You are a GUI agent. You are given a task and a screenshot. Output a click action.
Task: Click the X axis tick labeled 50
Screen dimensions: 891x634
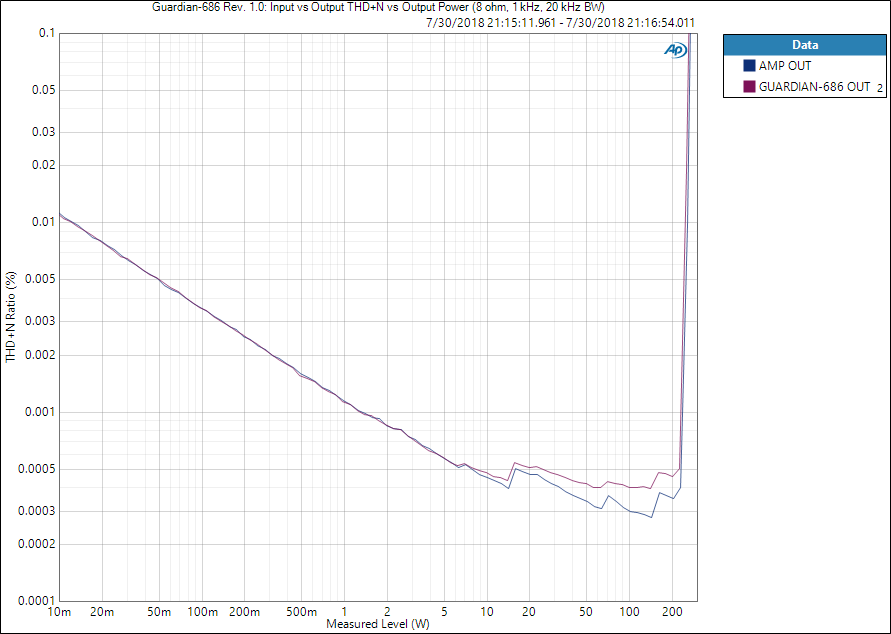(586, 612)
